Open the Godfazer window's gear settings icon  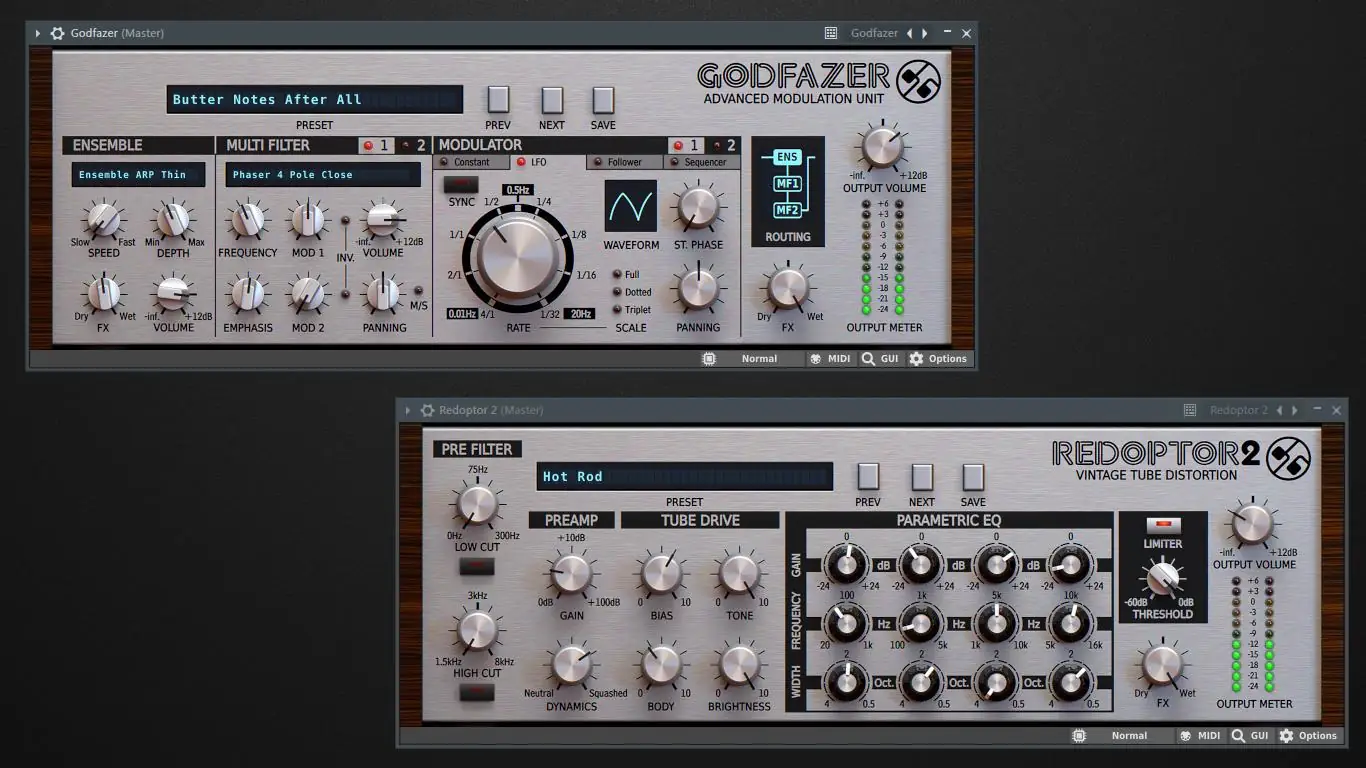pyautogui.click(x=57, y=33)
